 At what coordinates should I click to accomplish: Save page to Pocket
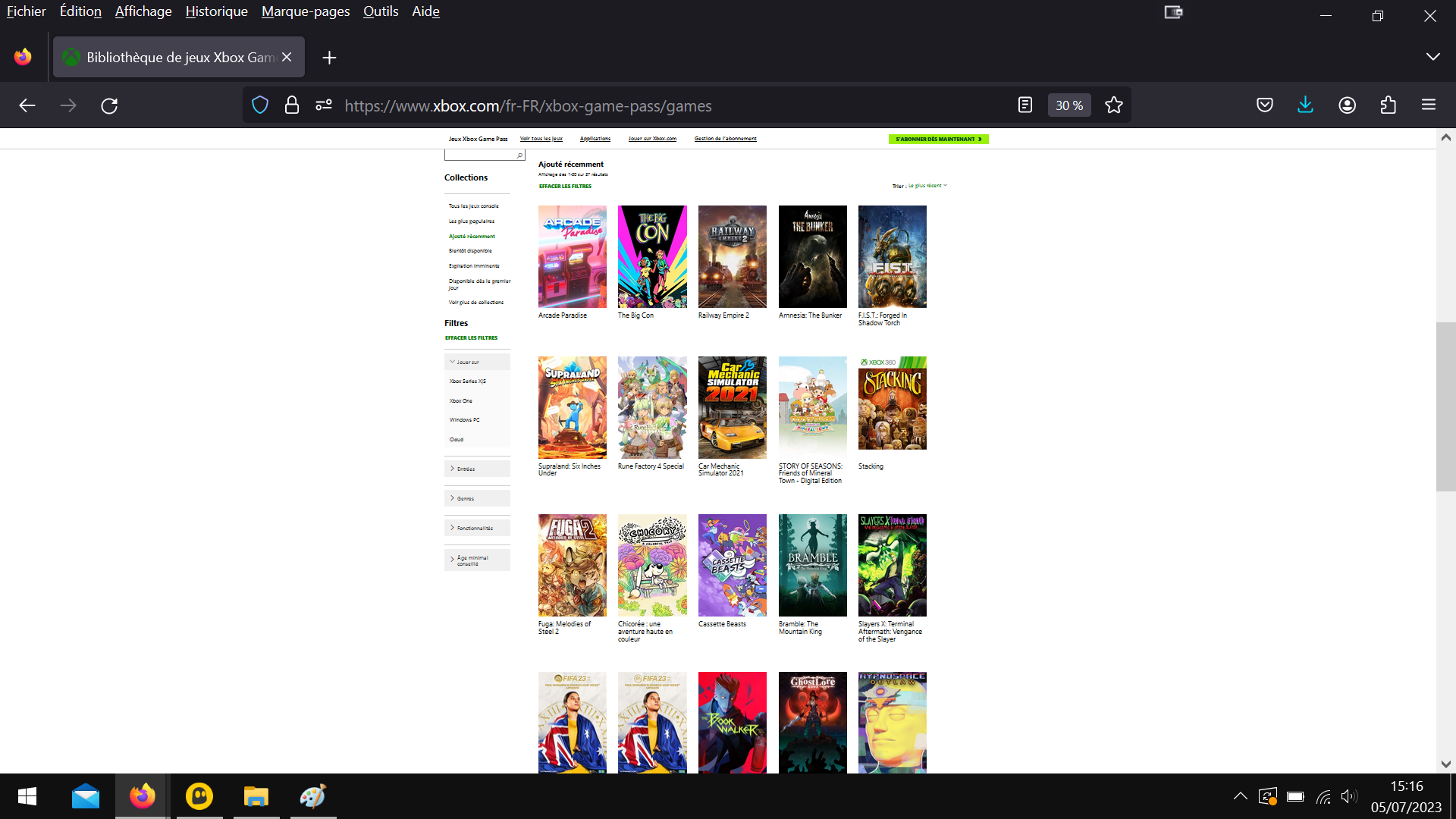[x=1265, y=105]
